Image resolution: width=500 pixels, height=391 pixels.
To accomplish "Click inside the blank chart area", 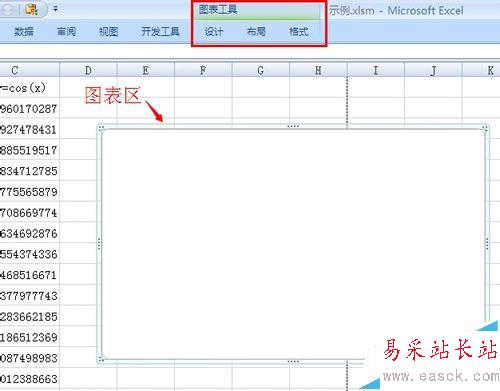I will 293,244.
